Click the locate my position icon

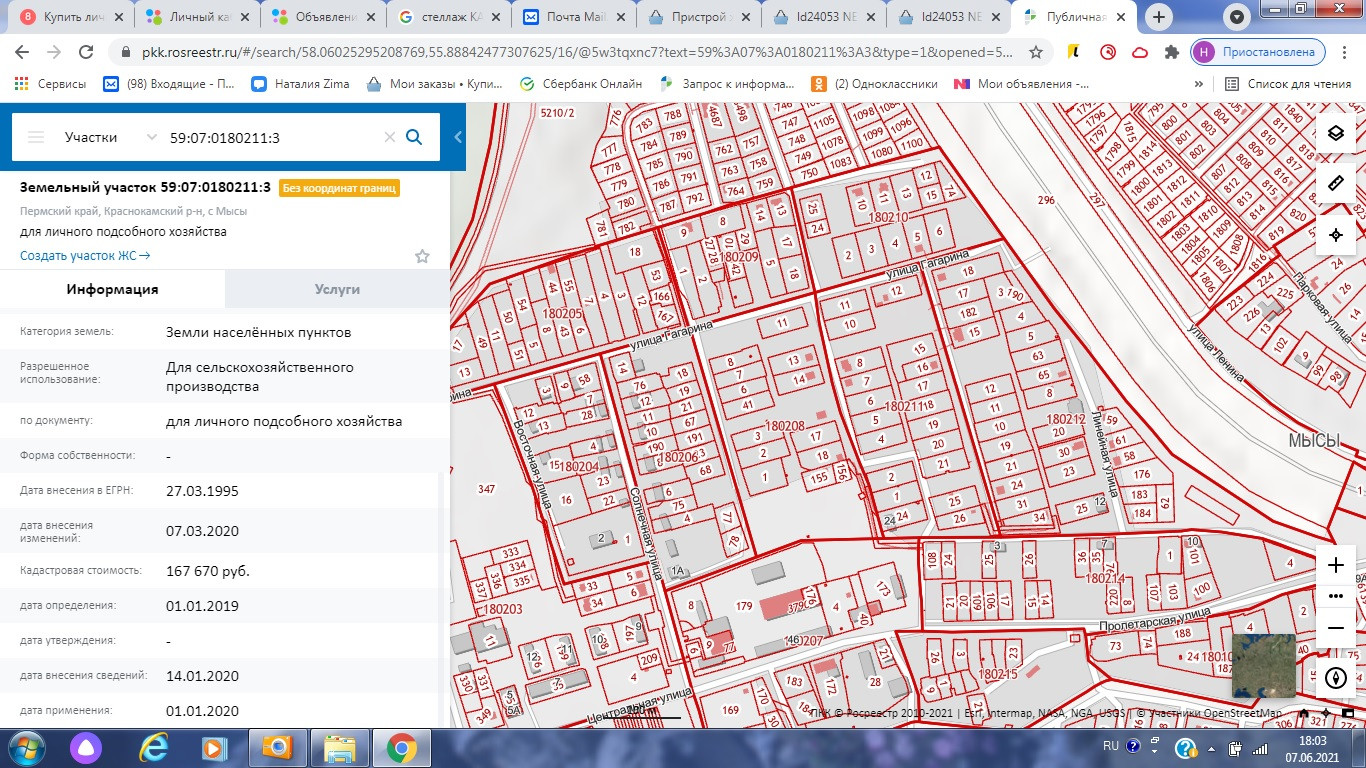(1335, 235)
